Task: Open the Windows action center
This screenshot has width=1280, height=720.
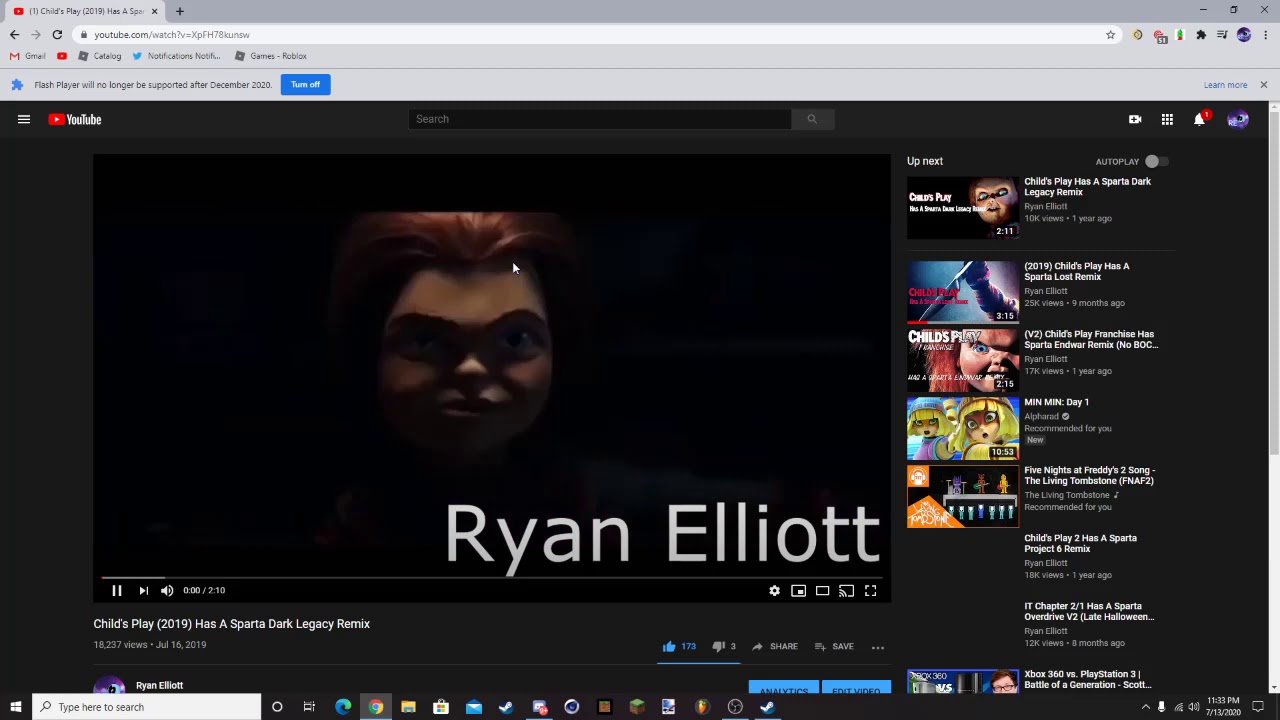Action: pos(1258,707)
